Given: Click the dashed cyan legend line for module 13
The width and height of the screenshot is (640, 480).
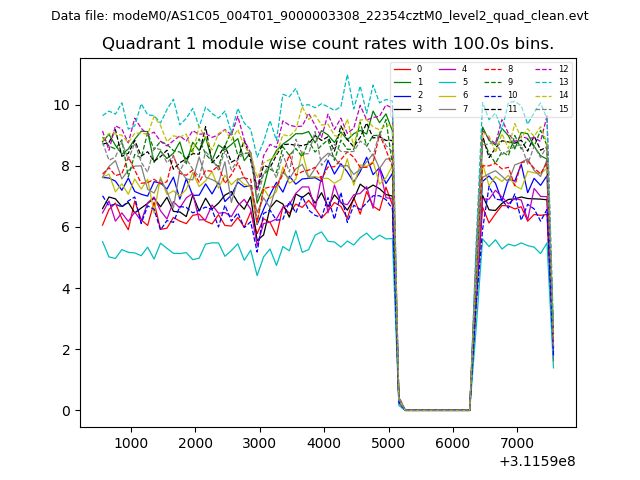Looking at the screenshot, I should pos(542,82).
